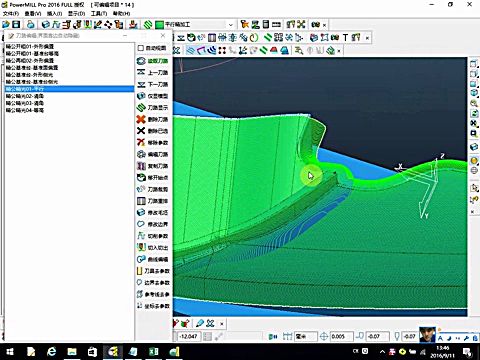The width and height of the screenshot is (480, 360).
Task: Open 切入切出 leads and links settings
Action: [x=153, y=247]
